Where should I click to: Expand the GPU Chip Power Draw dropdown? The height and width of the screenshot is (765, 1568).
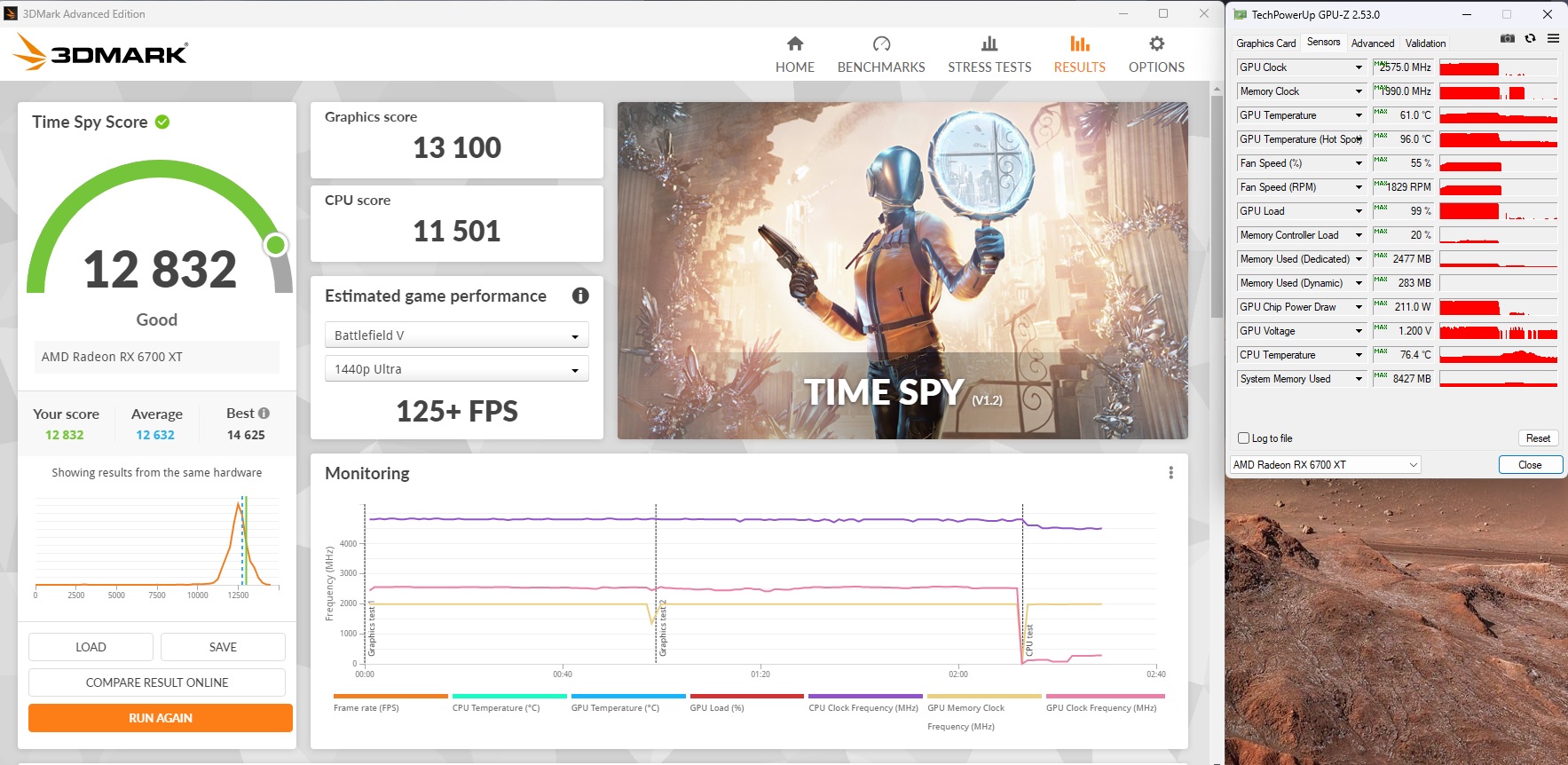click(x=1358, y=307)
